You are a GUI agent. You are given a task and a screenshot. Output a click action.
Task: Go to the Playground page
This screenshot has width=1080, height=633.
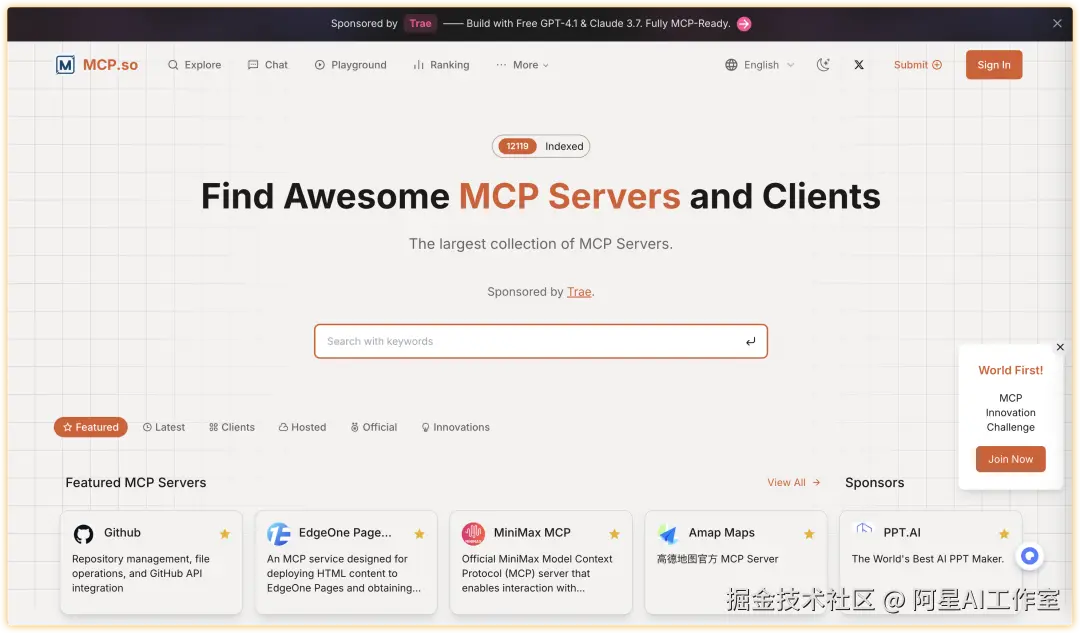pos(351,65)
